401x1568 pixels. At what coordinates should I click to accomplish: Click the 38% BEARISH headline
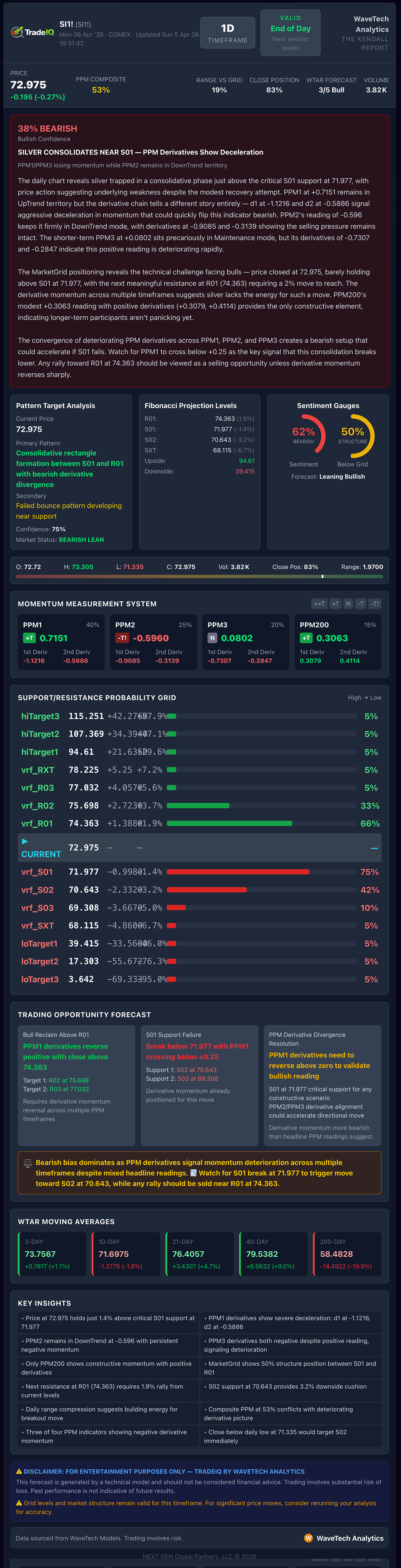click(x=47, y=128)
